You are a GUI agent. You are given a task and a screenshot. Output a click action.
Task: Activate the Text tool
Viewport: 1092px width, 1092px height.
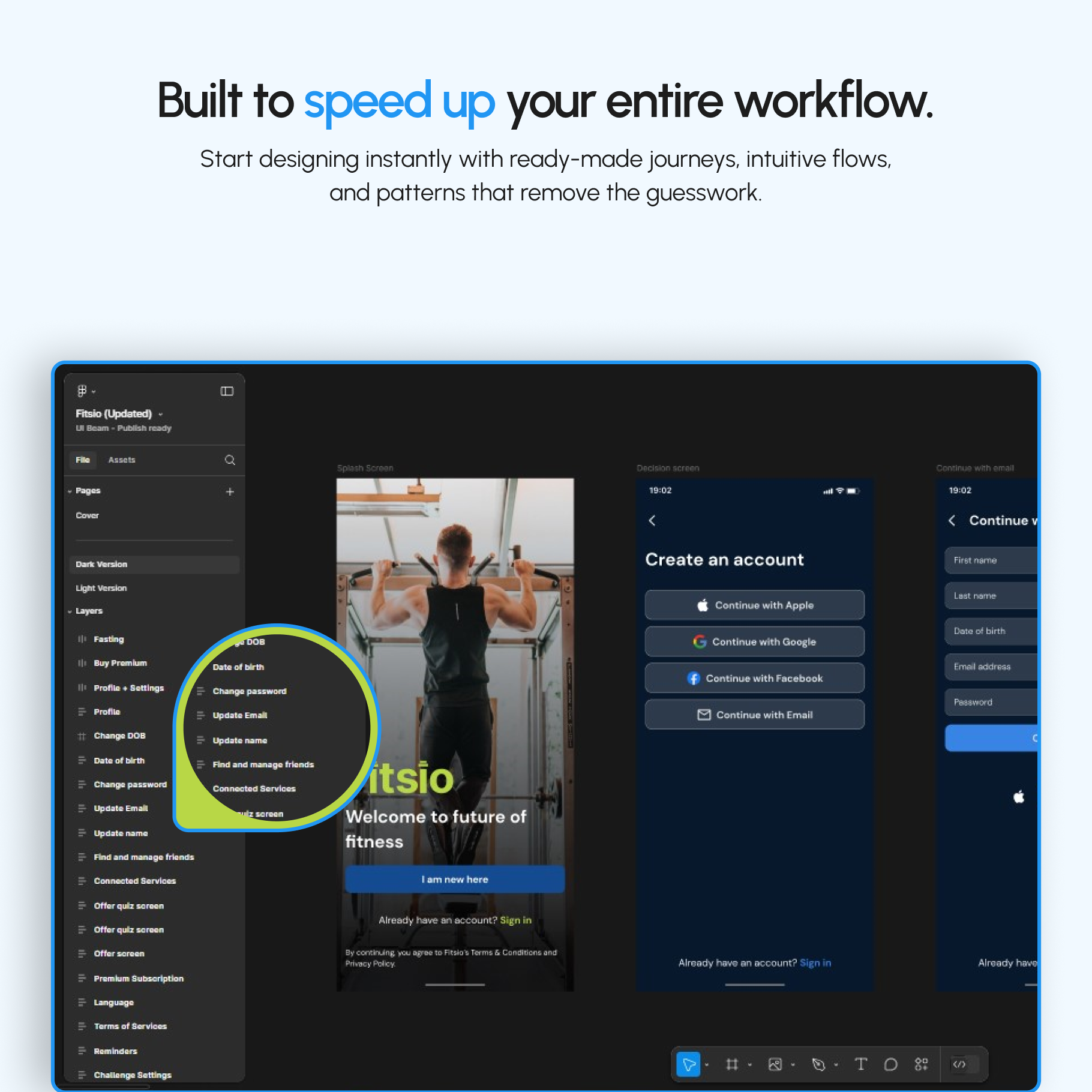pos(860,1064)
